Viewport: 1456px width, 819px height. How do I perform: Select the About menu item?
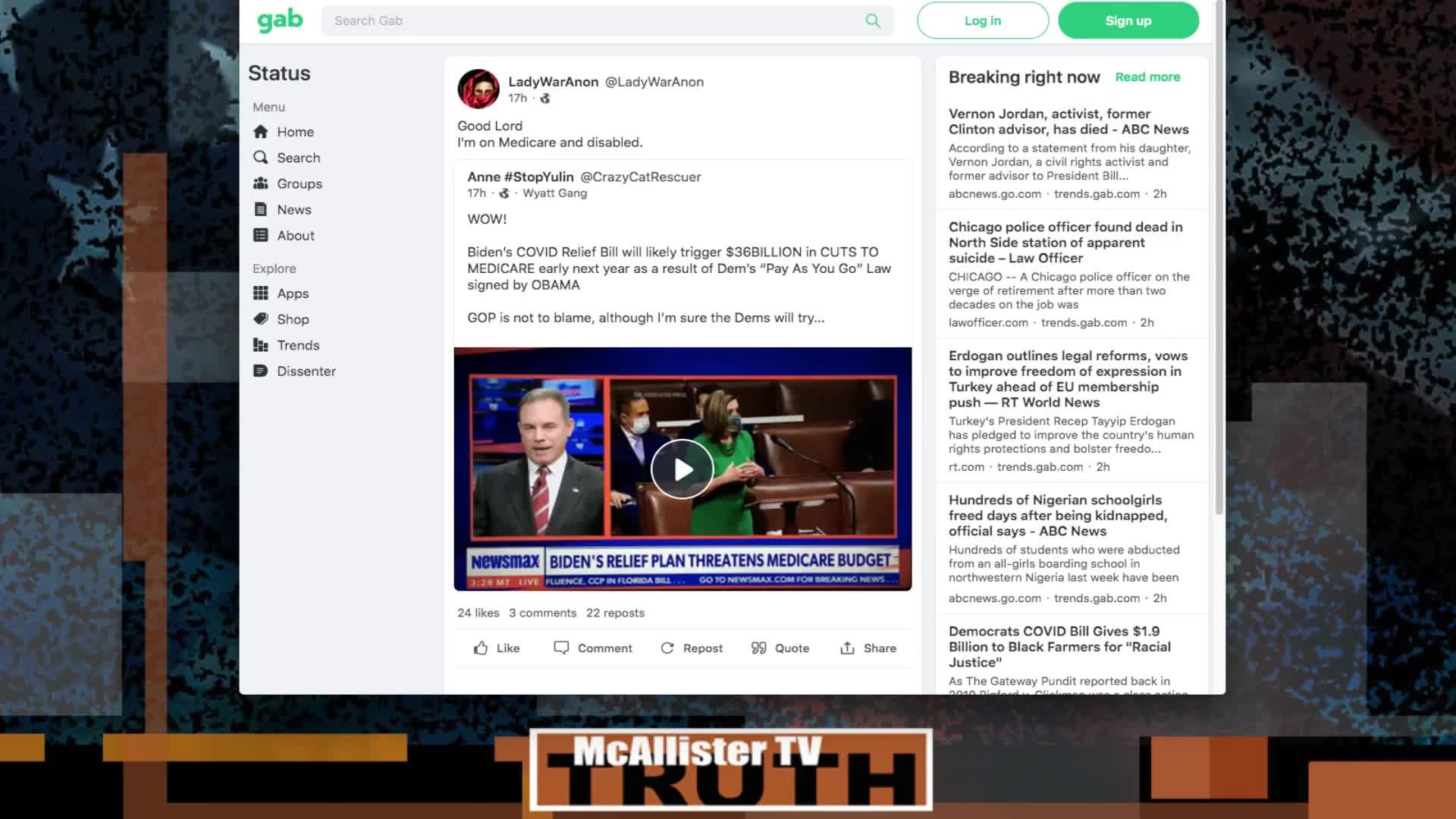tap(296, 234)
